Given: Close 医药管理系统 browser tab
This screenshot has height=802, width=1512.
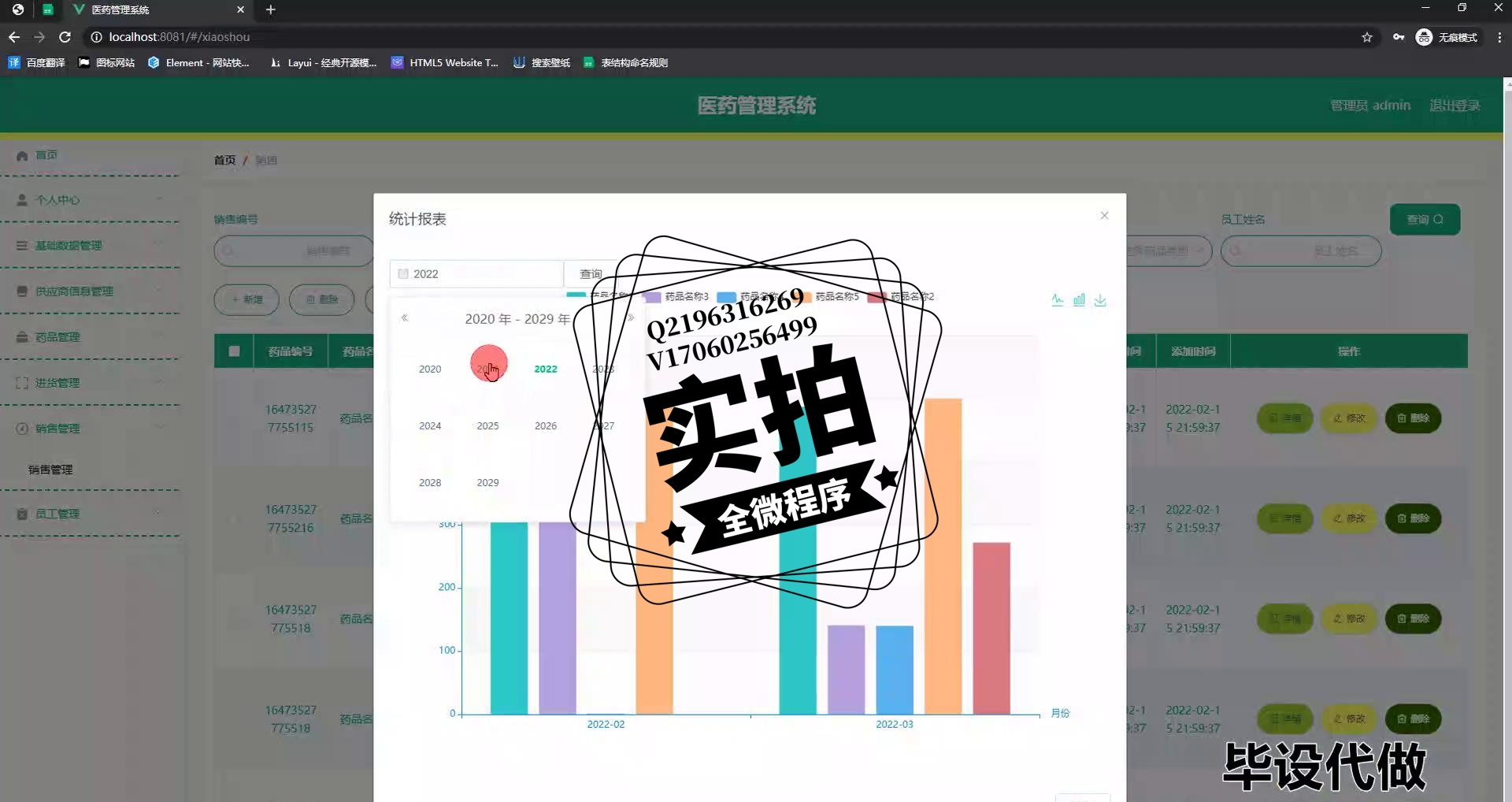Looking at the screenshot, I should point(240,9).
